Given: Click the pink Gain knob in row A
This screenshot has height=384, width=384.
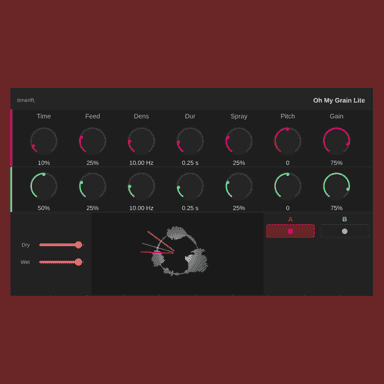Looking at the screenshot, I should [x=336, y=141].
